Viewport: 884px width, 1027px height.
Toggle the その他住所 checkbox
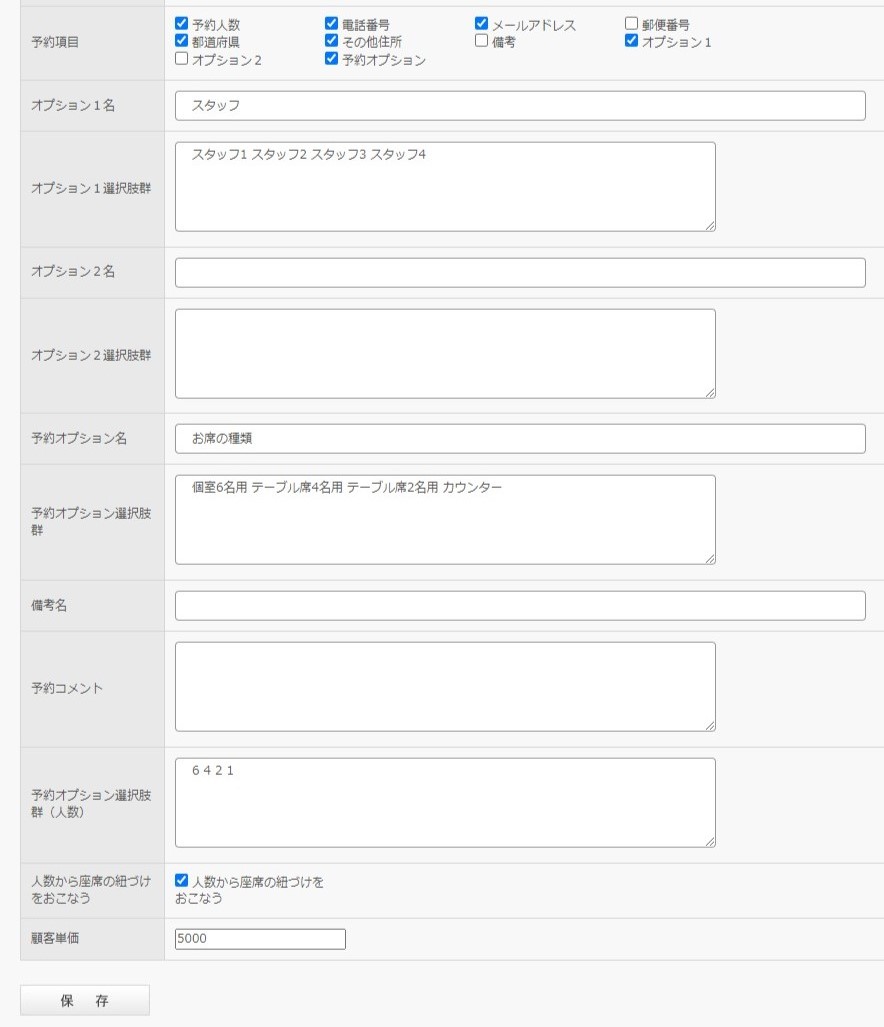tap(332, 41)
